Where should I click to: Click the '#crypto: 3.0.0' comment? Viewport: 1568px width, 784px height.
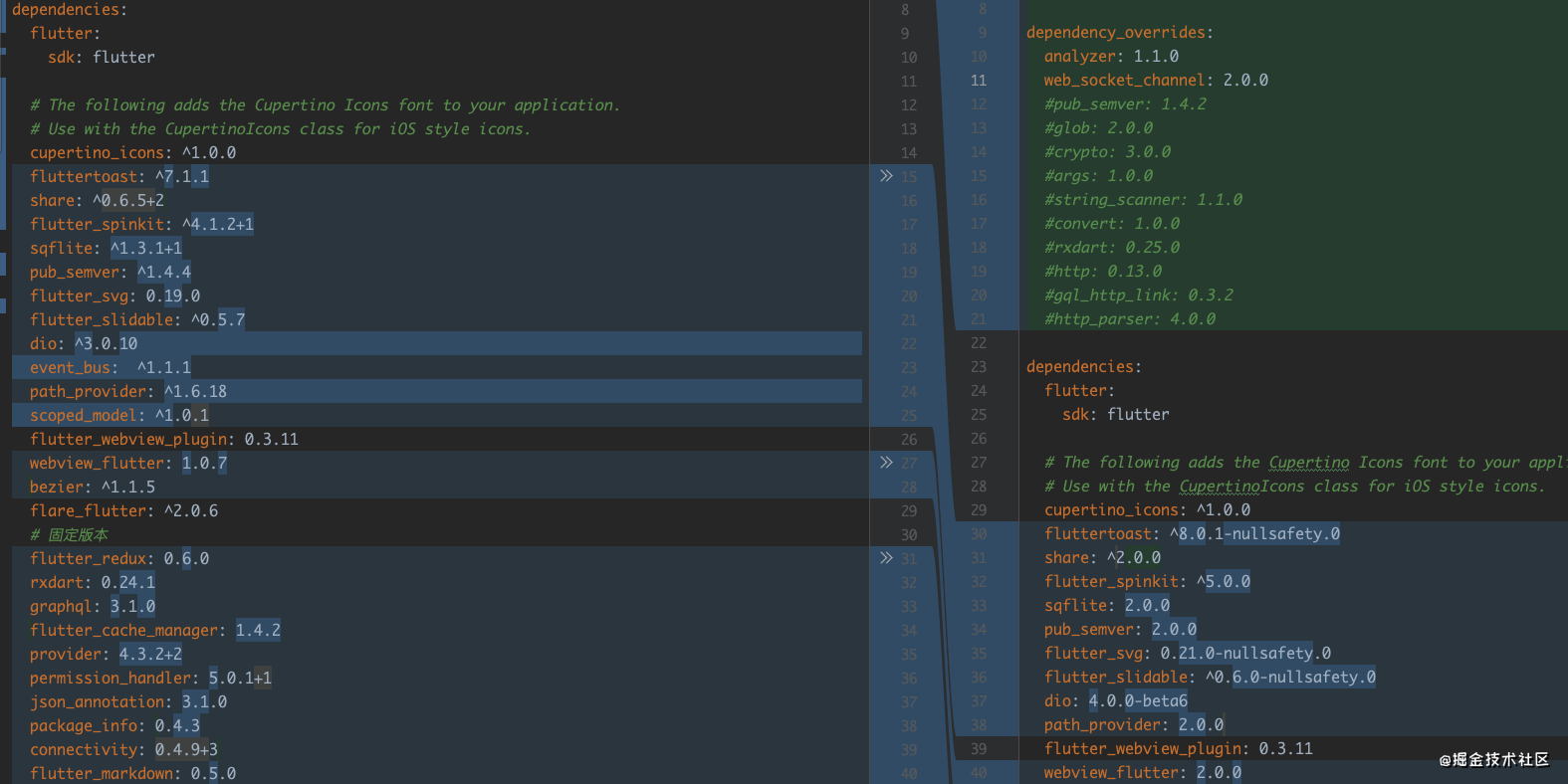tap(1107, 151)
